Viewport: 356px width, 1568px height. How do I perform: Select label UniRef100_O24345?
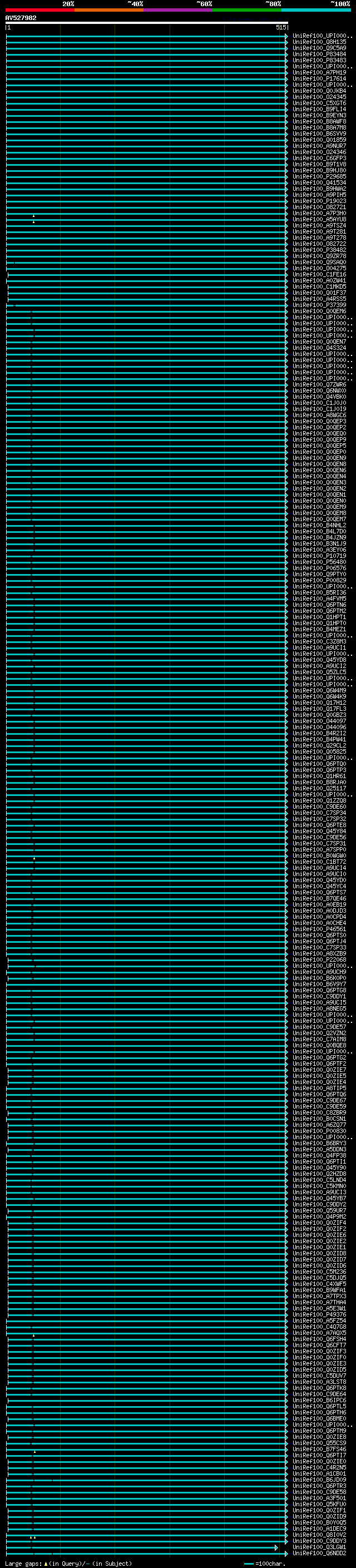pyautogui.click(x=319, y=97)
